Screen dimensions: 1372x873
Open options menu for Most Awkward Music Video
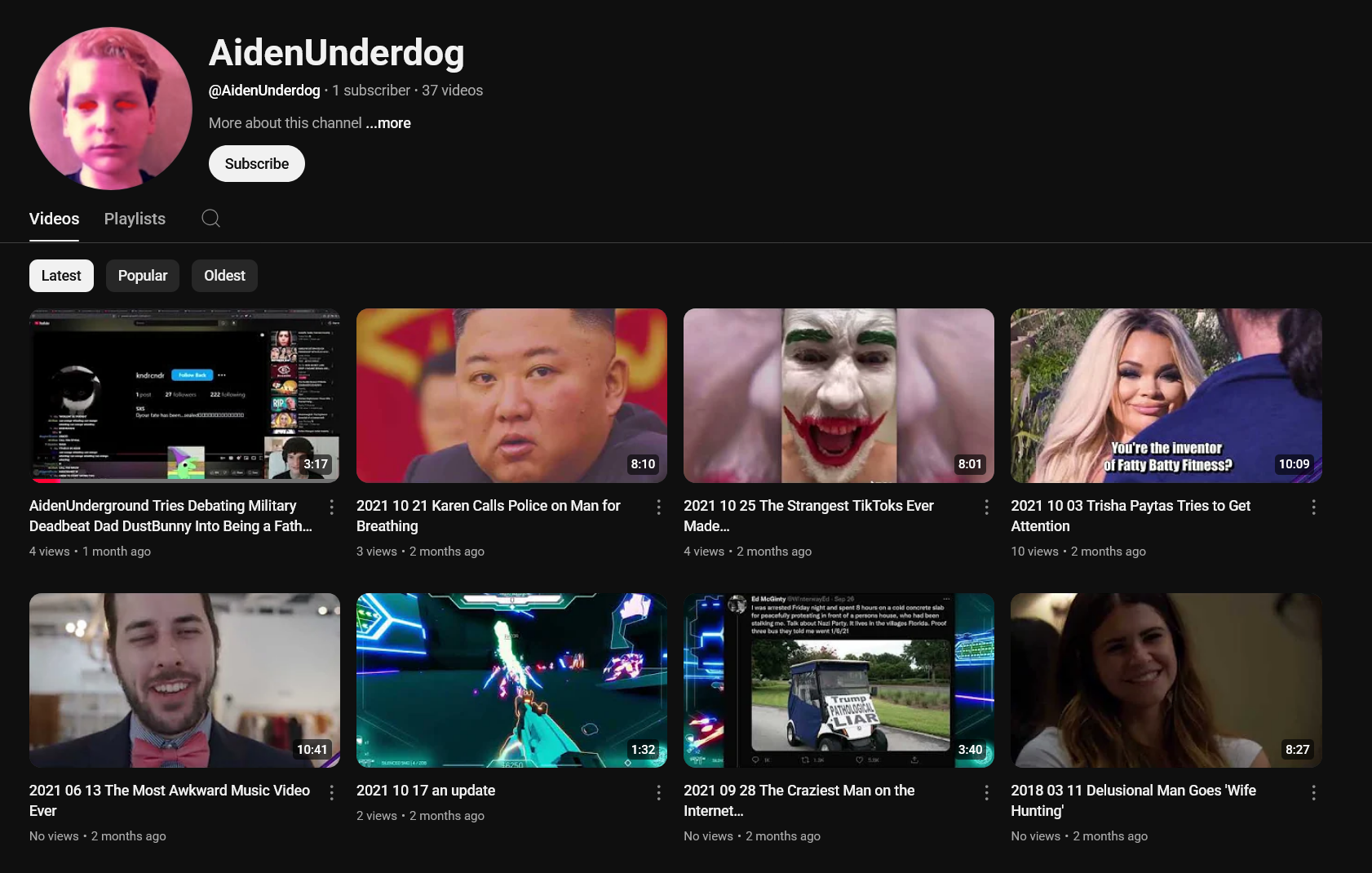(331, 792)
